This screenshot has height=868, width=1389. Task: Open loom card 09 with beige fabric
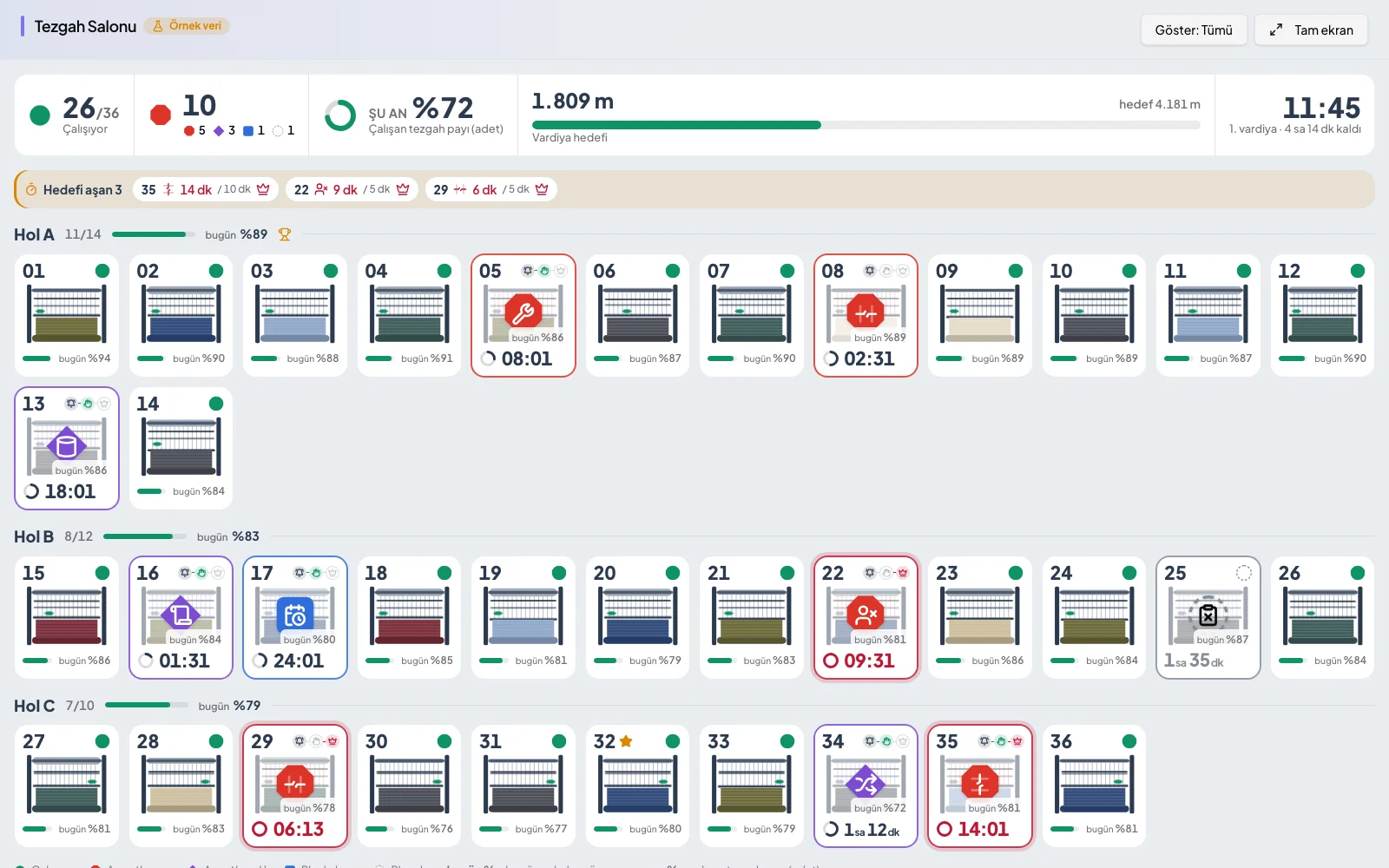(980, 315)
